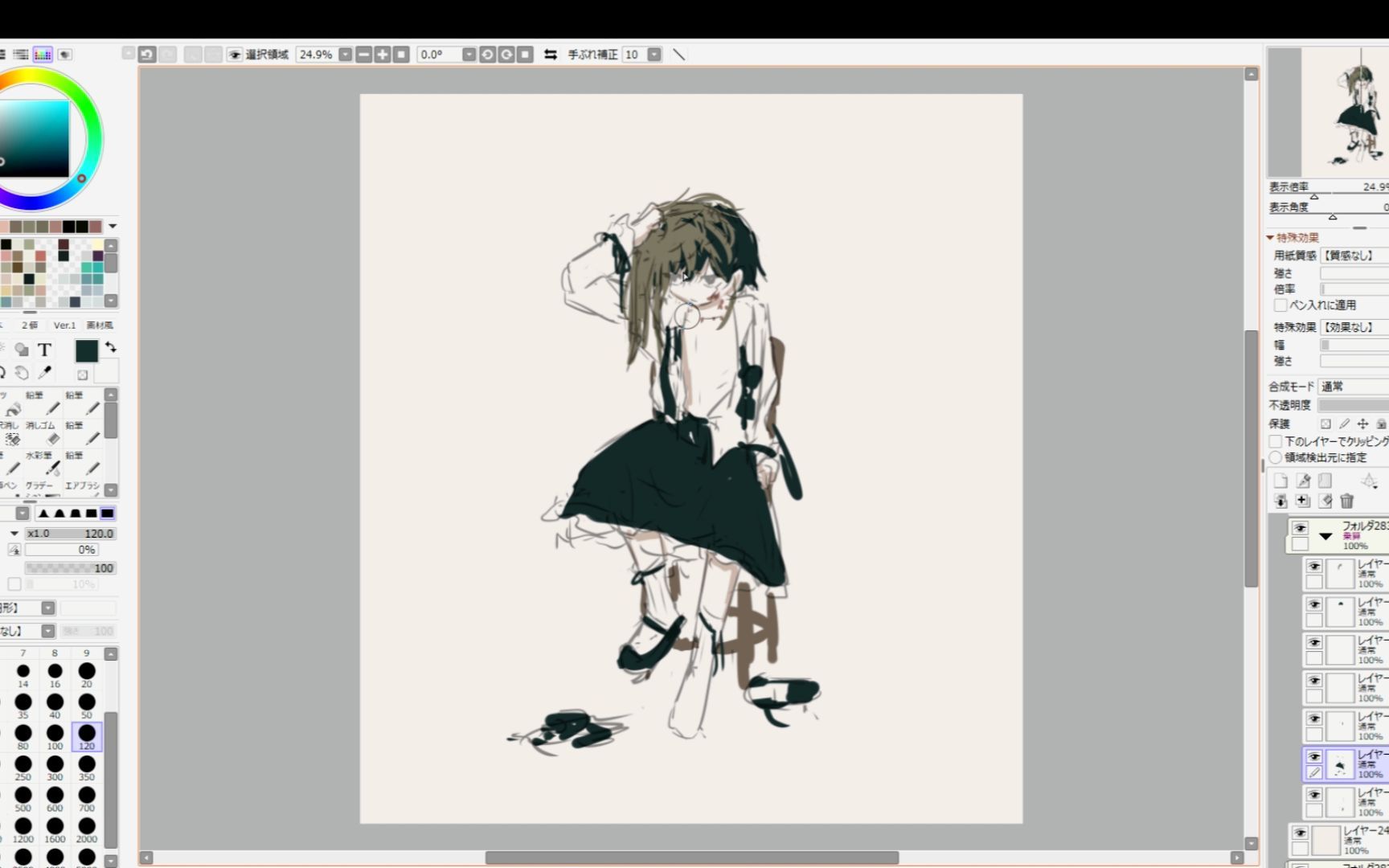
Task: Set the foreground color swatch
Action: coord(86,351)
